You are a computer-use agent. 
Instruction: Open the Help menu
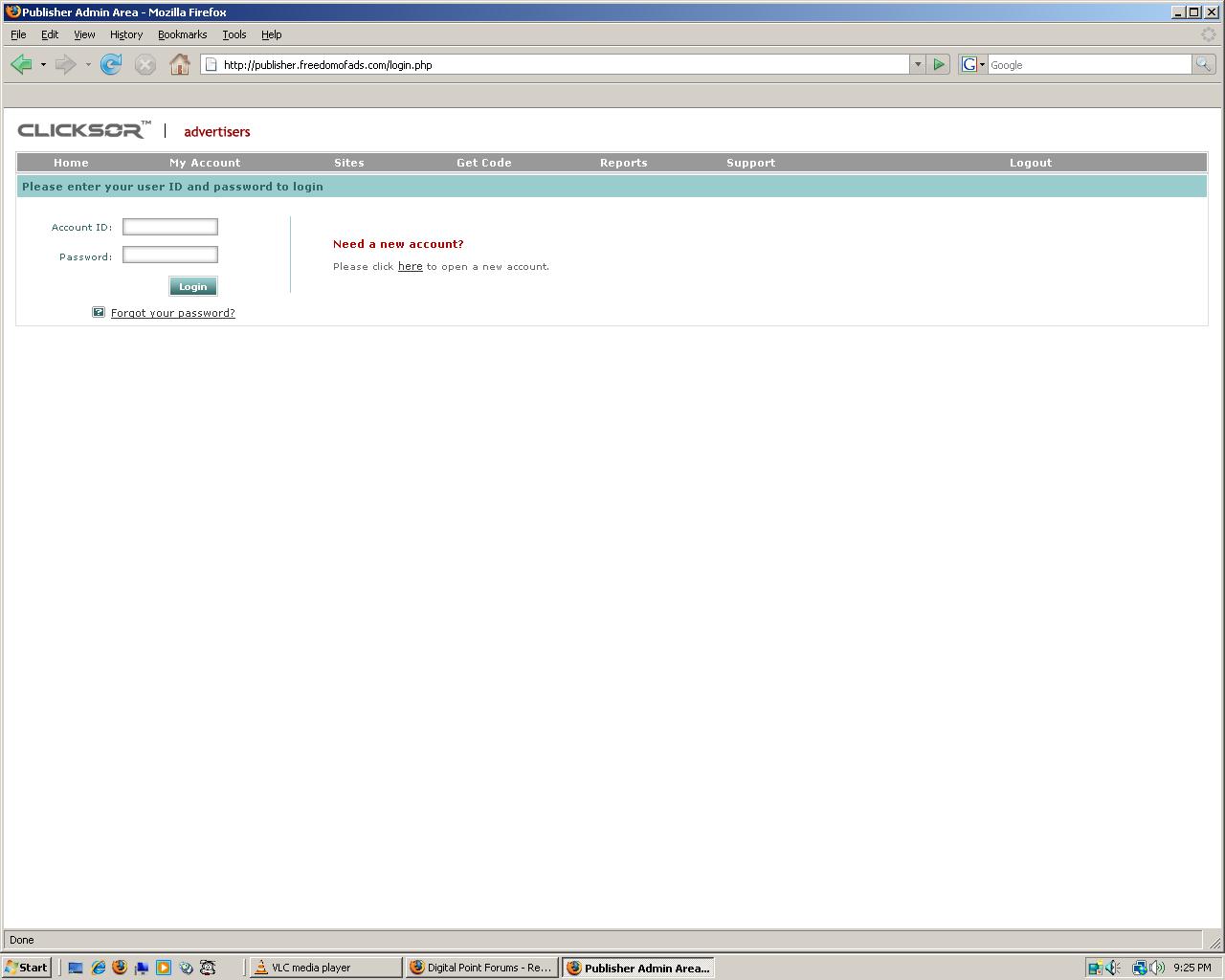[x=272, y=34]
